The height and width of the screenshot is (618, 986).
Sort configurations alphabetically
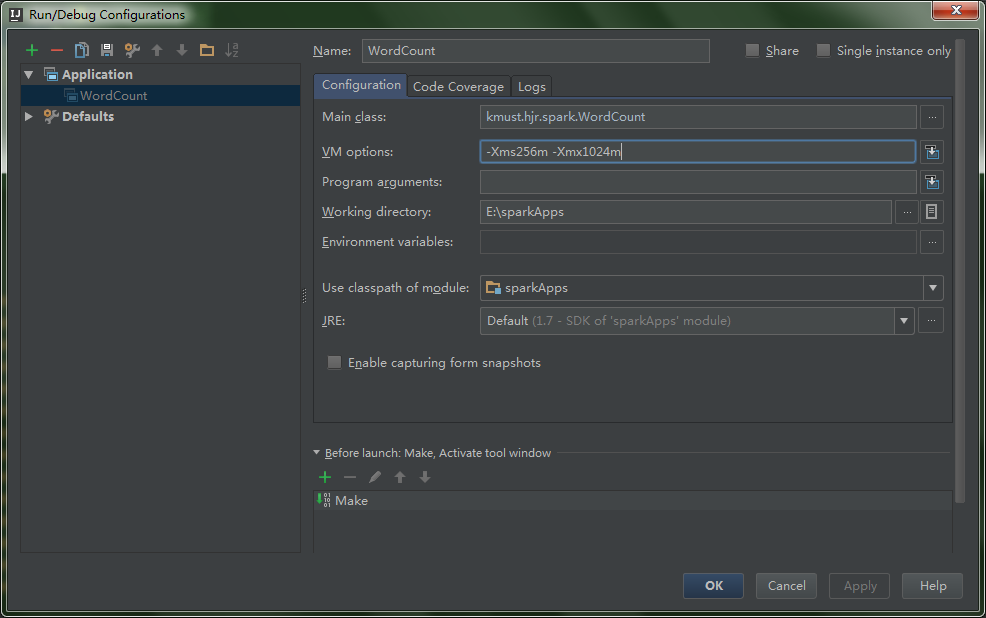click(x=231, y=49)
